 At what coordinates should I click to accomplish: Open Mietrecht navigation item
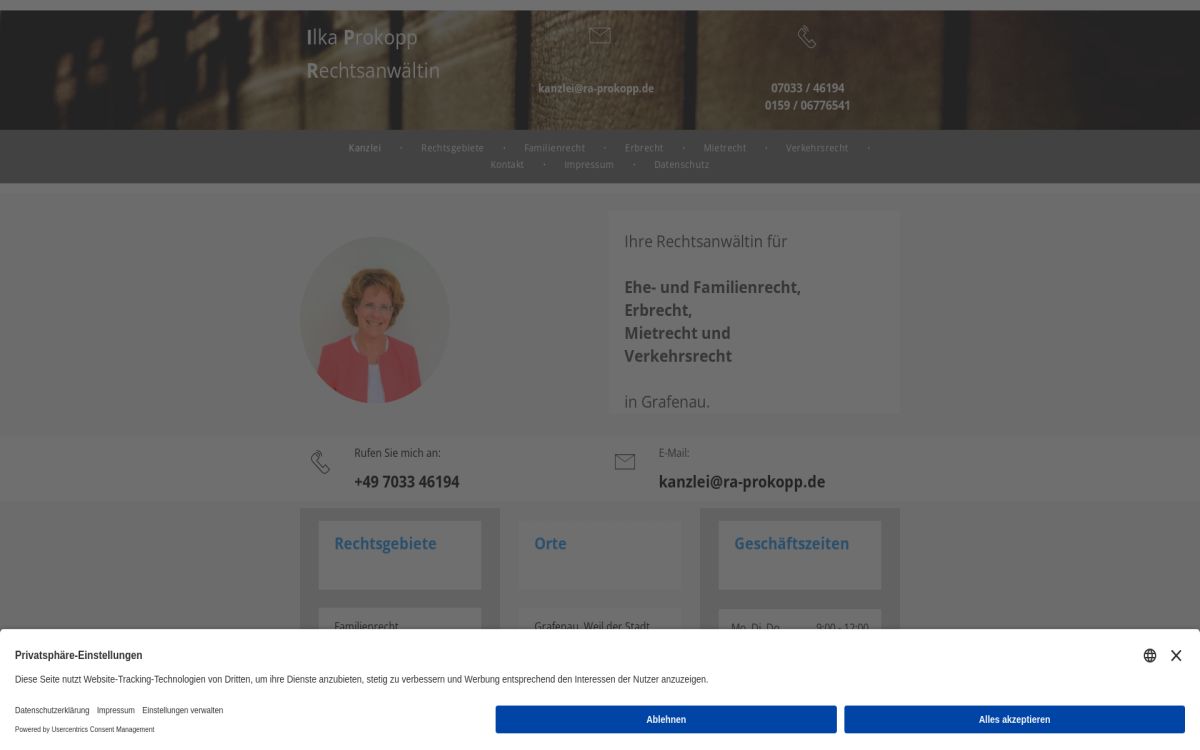[725, 148]
